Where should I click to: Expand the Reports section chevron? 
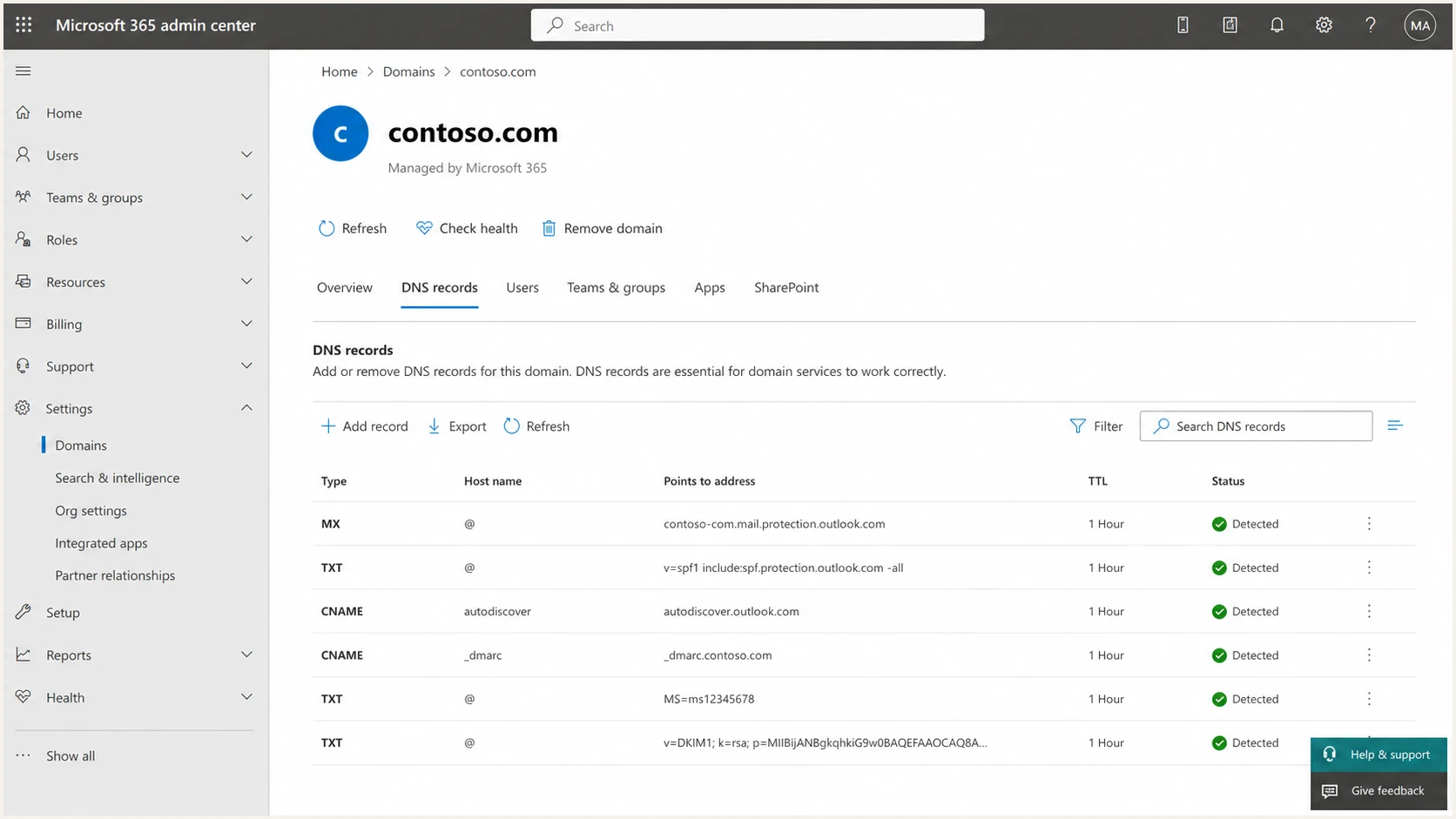(246, 655)
